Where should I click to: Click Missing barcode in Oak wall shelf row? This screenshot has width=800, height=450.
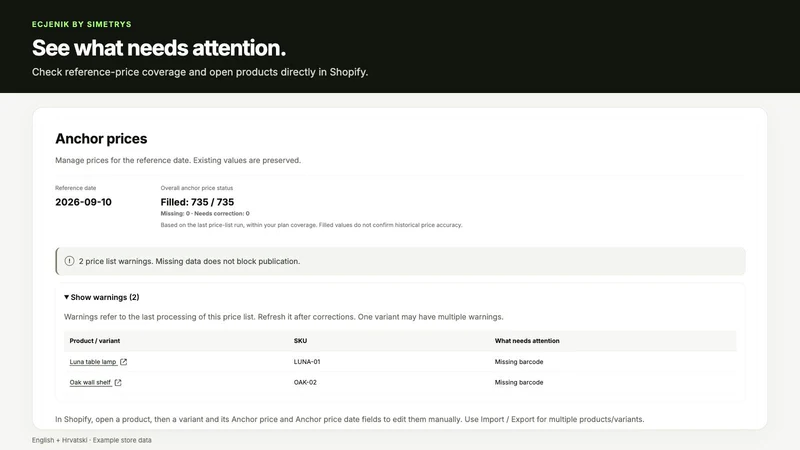pyautogui.click(x=519, y=382)
